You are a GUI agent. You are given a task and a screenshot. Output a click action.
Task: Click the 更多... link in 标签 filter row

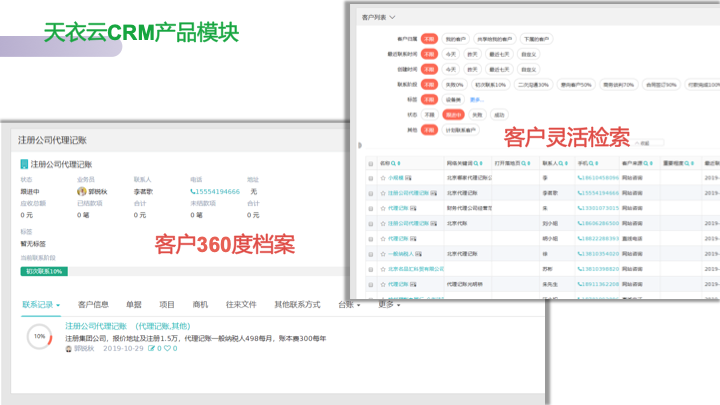tap(477, 100)
